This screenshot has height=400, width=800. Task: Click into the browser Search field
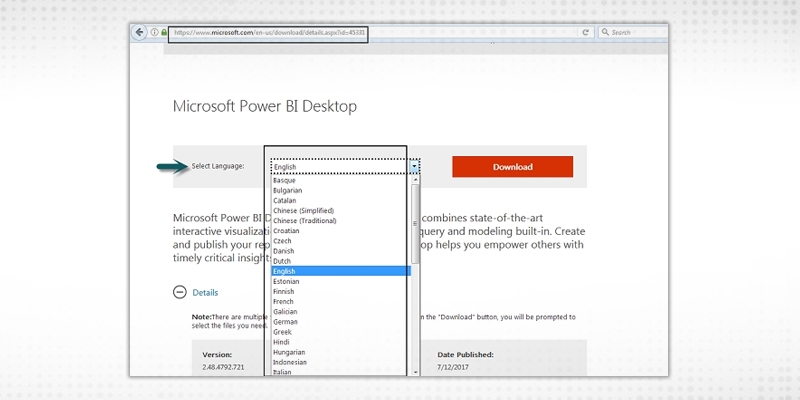coord(632,32)
